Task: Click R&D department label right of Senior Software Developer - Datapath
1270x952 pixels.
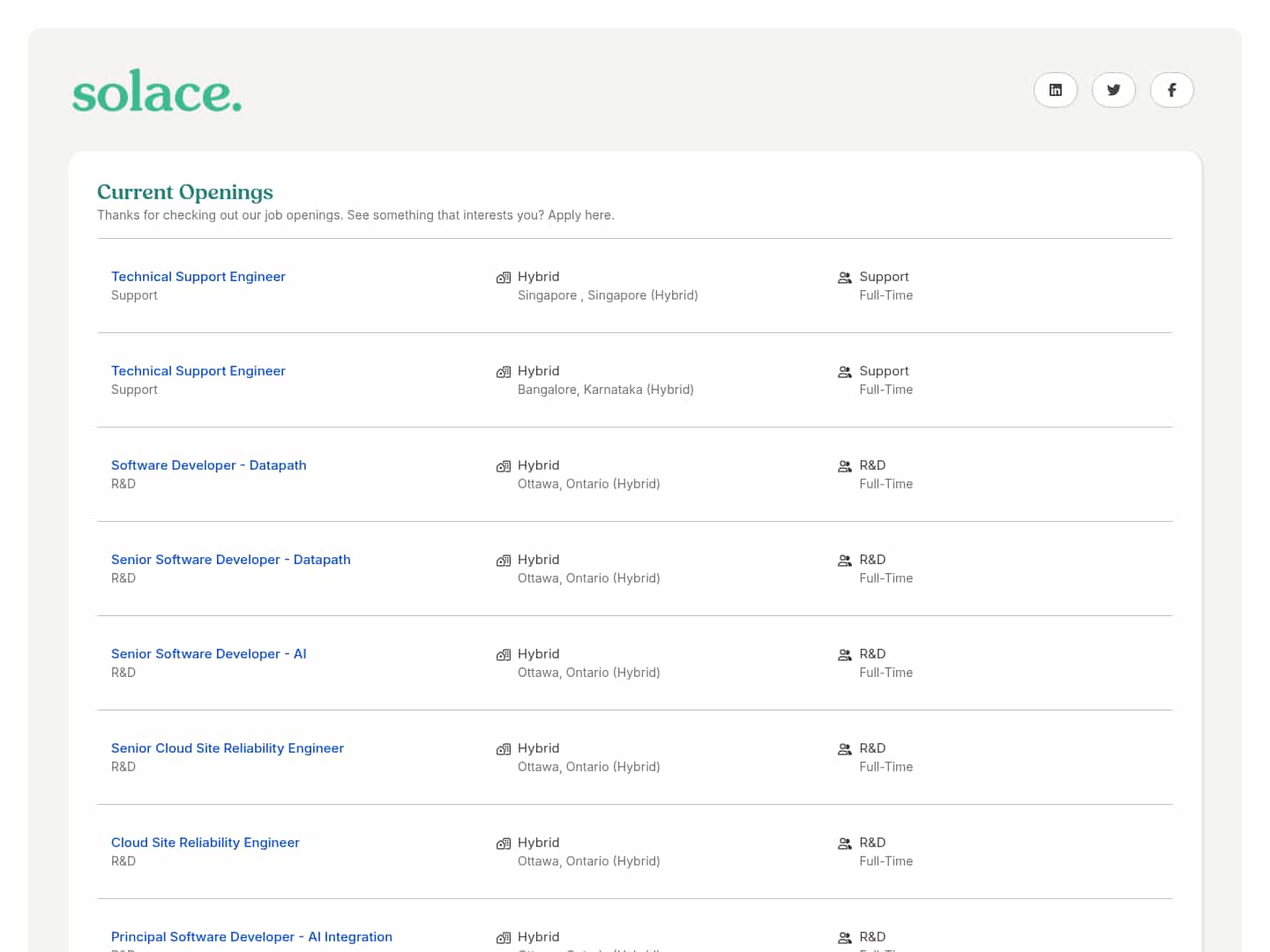Action: point(872,560)
